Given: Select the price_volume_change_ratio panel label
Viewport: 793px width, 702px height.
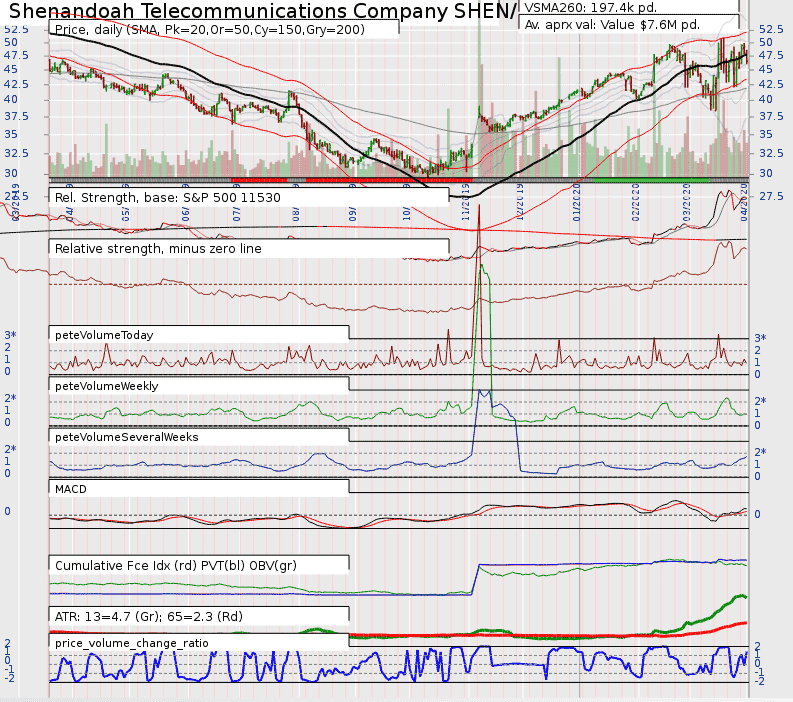Looking at the screenshot, I should tap(131, 643).
